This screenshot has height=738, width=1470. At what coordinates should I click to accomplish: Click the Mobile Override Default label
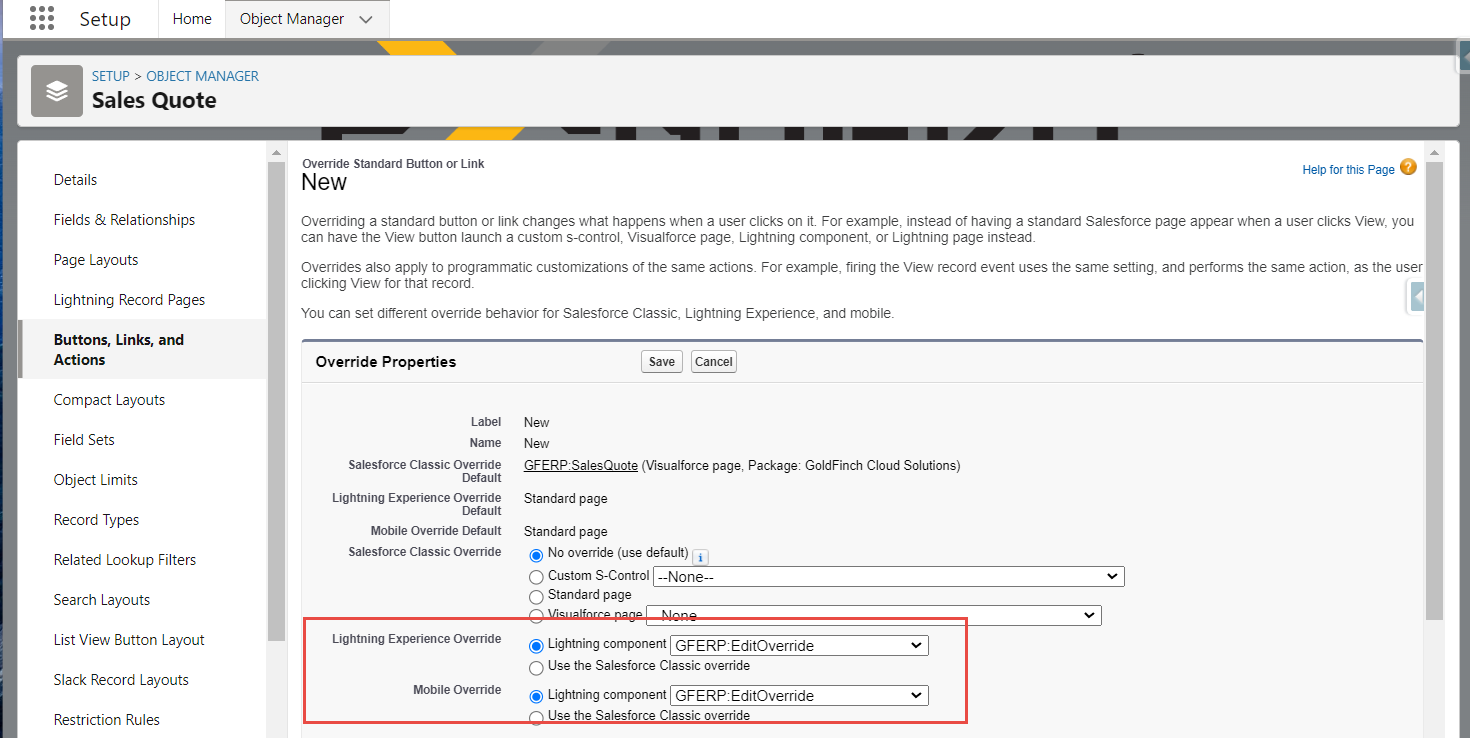(x=436, y=531)
